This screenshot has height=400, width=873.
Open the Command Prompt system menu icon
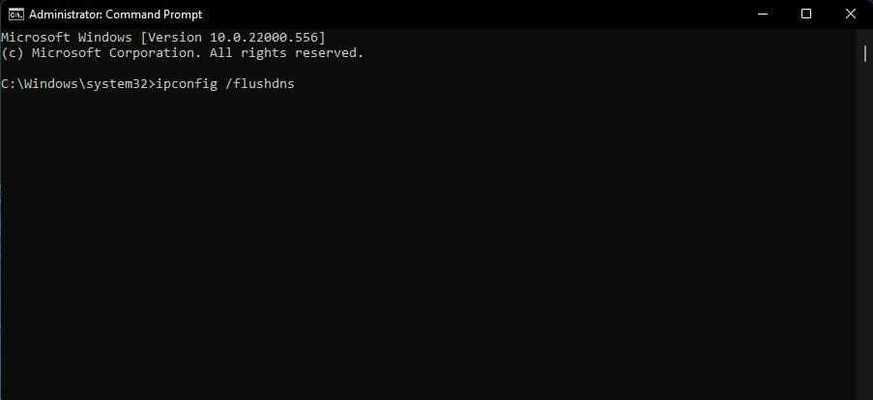pyautogui.click(x=16, y=14)
